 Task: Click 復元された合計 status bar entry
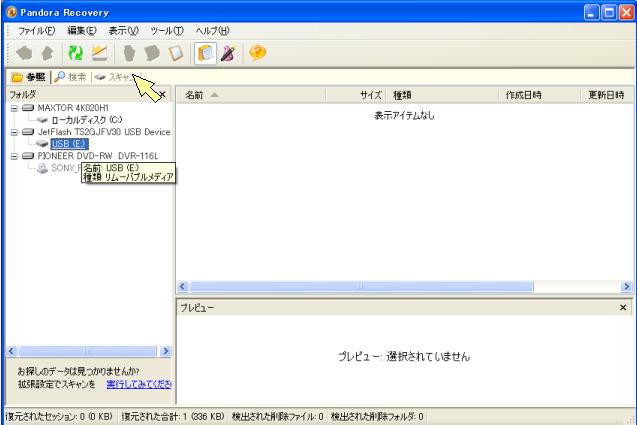pos(173,416)
